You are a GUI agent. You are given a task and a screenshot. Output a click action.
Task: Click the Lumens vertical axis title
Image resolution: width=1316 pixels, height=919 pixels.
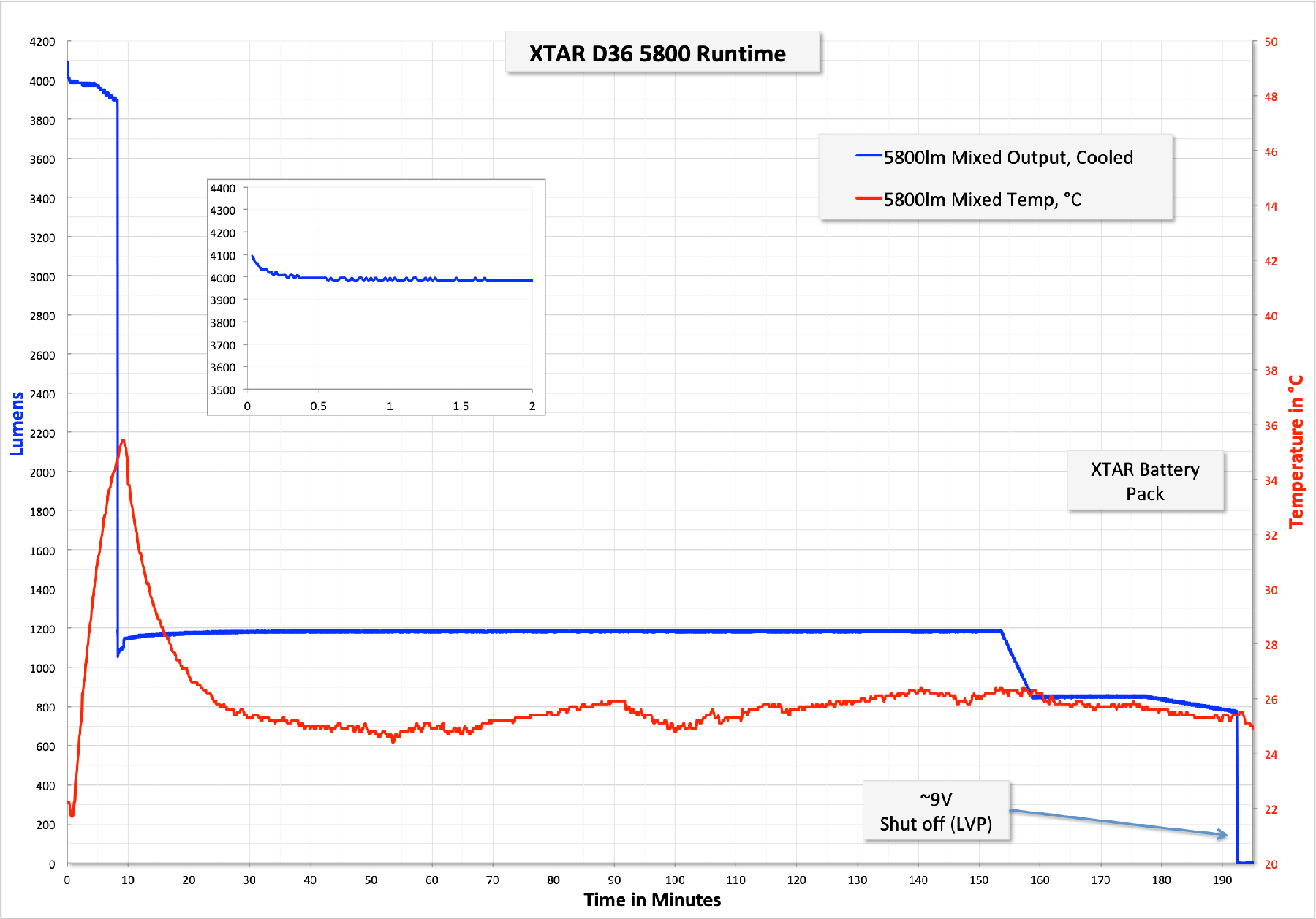(17, 423)
